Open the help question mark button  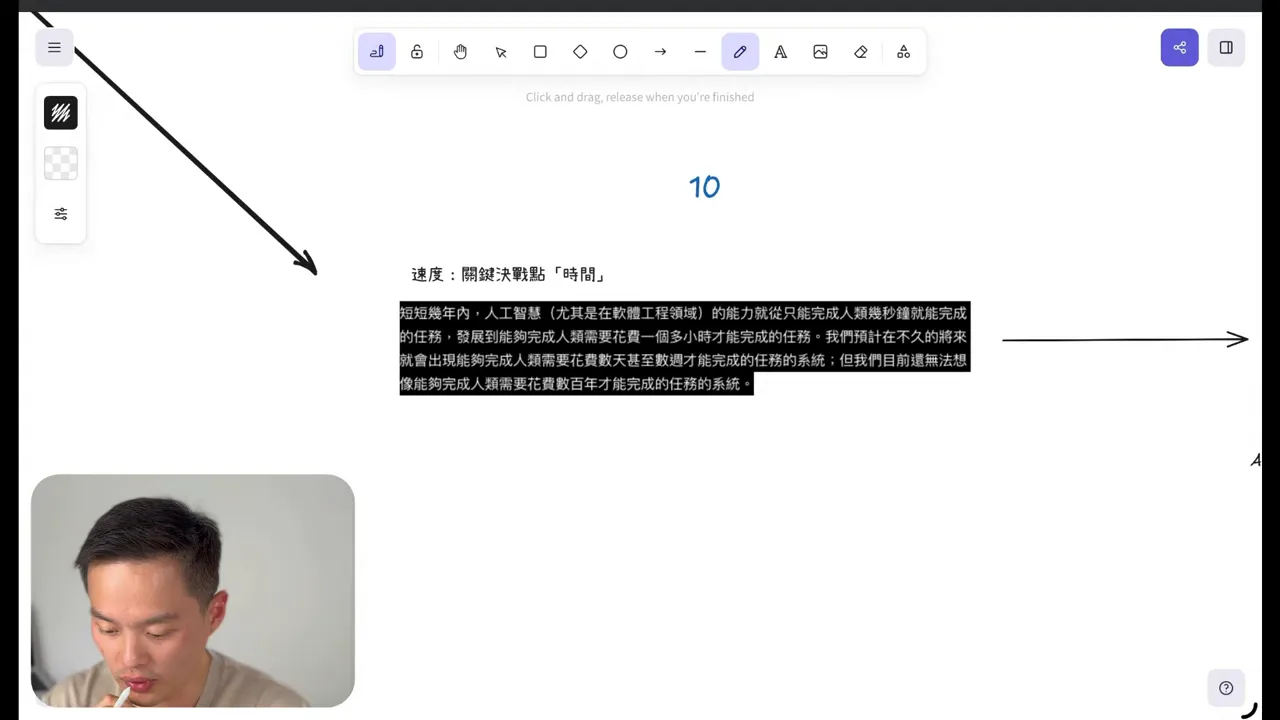(1226, 688)
